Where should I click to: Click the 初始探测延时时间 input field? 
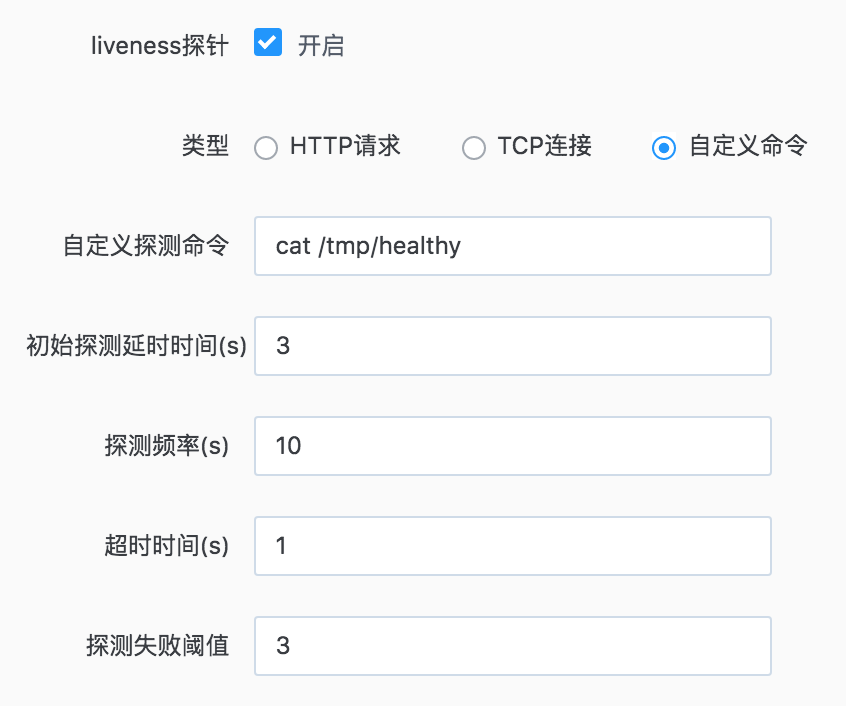(512, 346)
